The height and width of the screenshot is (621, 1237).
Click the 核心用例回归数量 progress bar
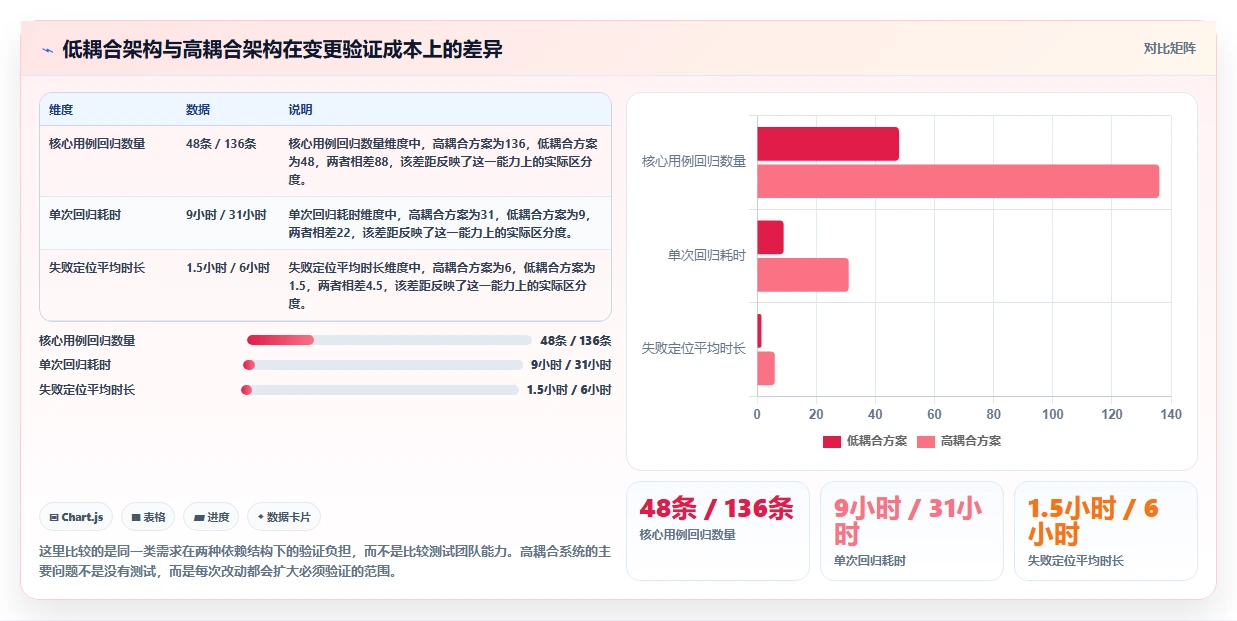pos(389,340)
